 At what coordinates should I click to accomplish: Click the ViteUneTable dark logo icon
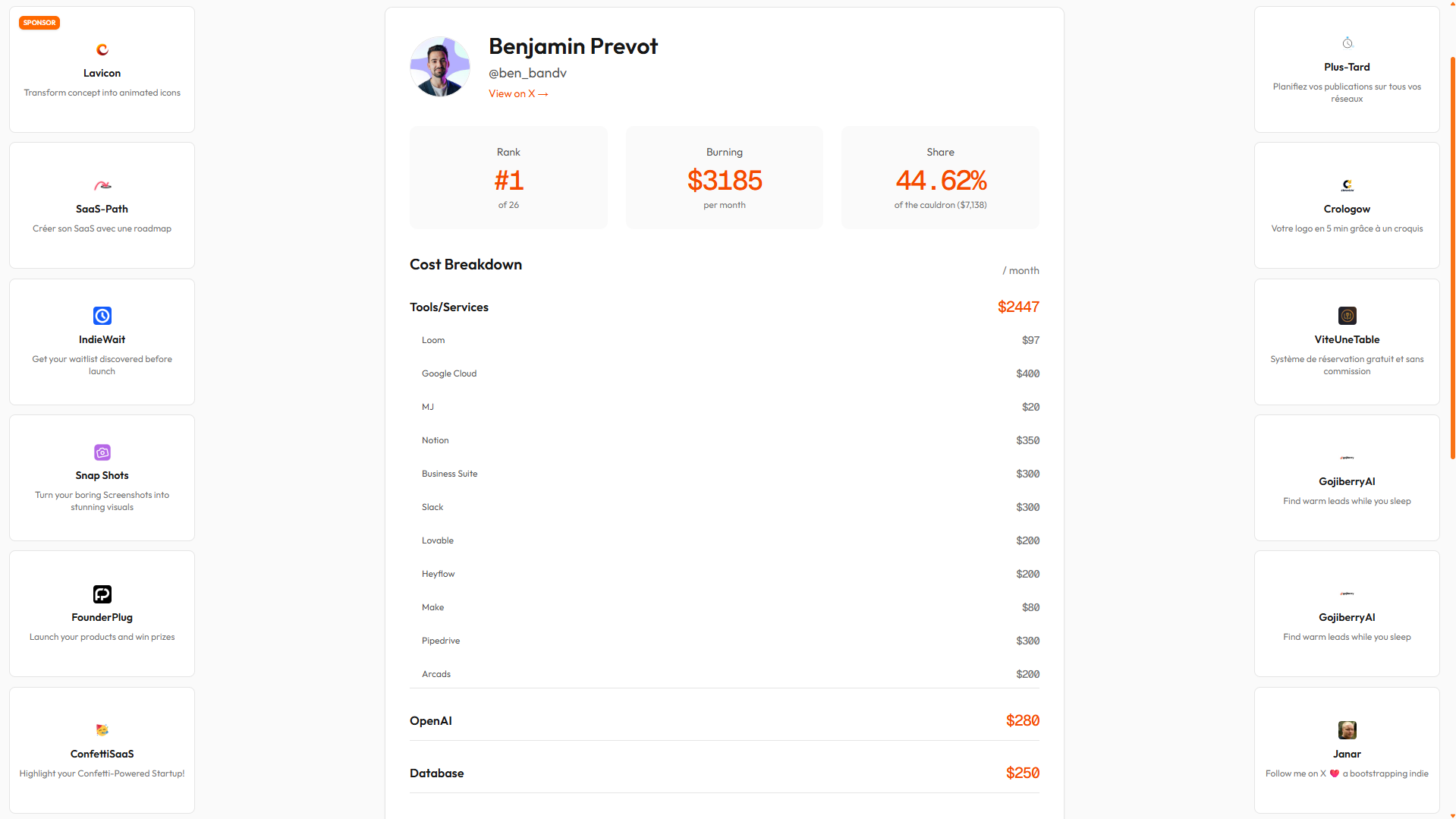1347,316
